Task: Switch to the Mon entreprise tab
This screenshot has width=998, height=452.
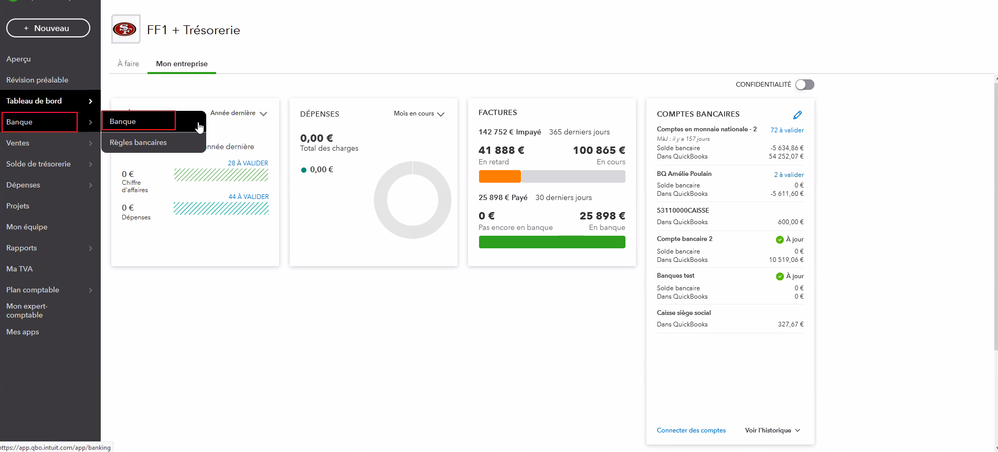Action: [x=181, y=64]
